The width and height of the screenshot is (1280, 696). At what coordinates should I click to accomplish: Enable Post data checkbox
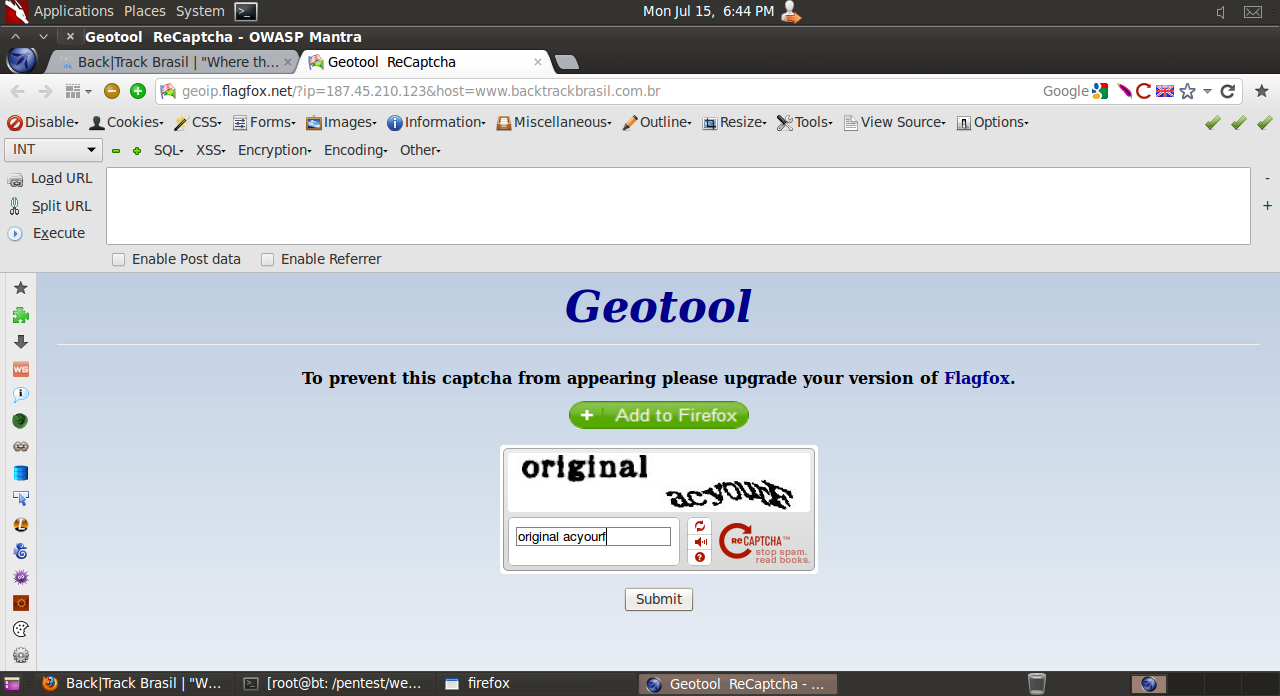tap(119, 259)
